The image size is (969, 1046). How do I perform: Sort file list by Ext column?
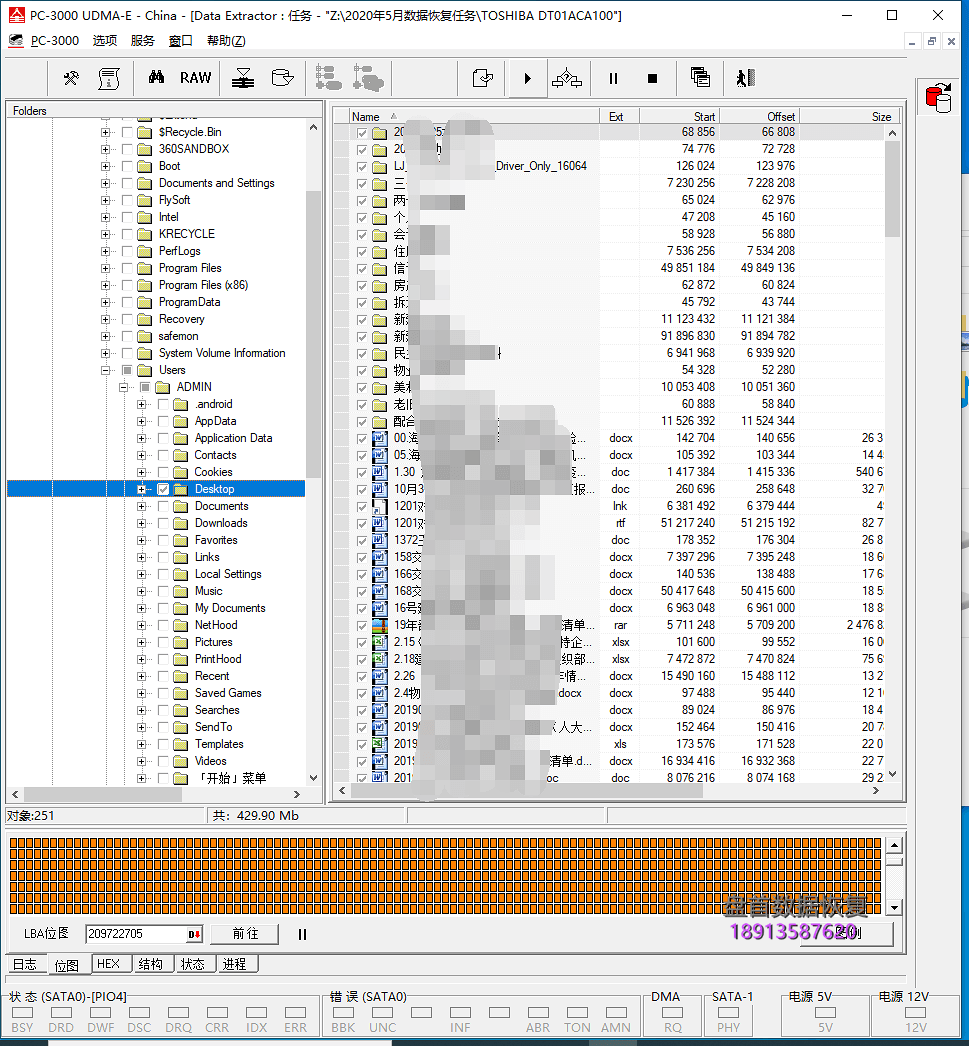pyautogui.click(x=619, y=116)
